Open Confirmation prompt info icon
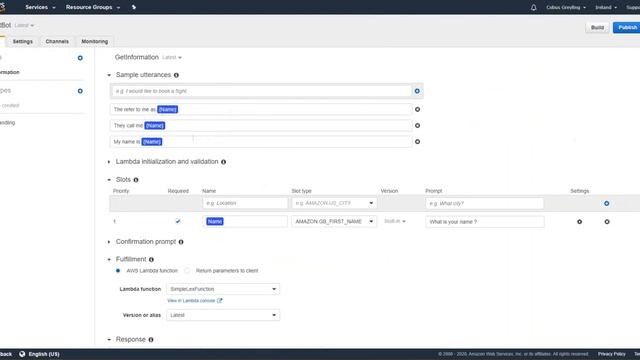The width and height of the screenshot is (640, 360). (x=181, y=242)
